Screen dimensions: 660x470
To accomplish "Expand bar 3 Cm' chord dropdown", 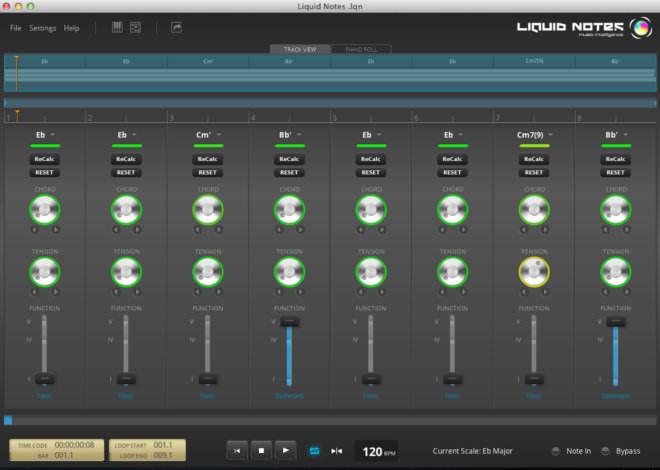I will pos(219,134).
